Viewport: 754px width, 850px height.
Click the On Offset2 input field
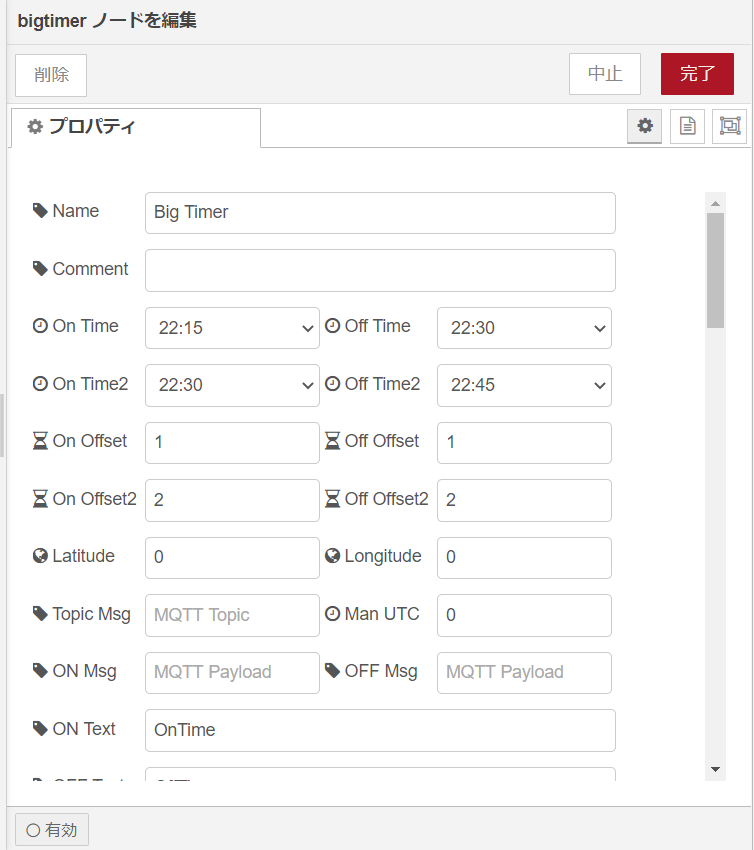pyautogui.click(x=232, y=500)
